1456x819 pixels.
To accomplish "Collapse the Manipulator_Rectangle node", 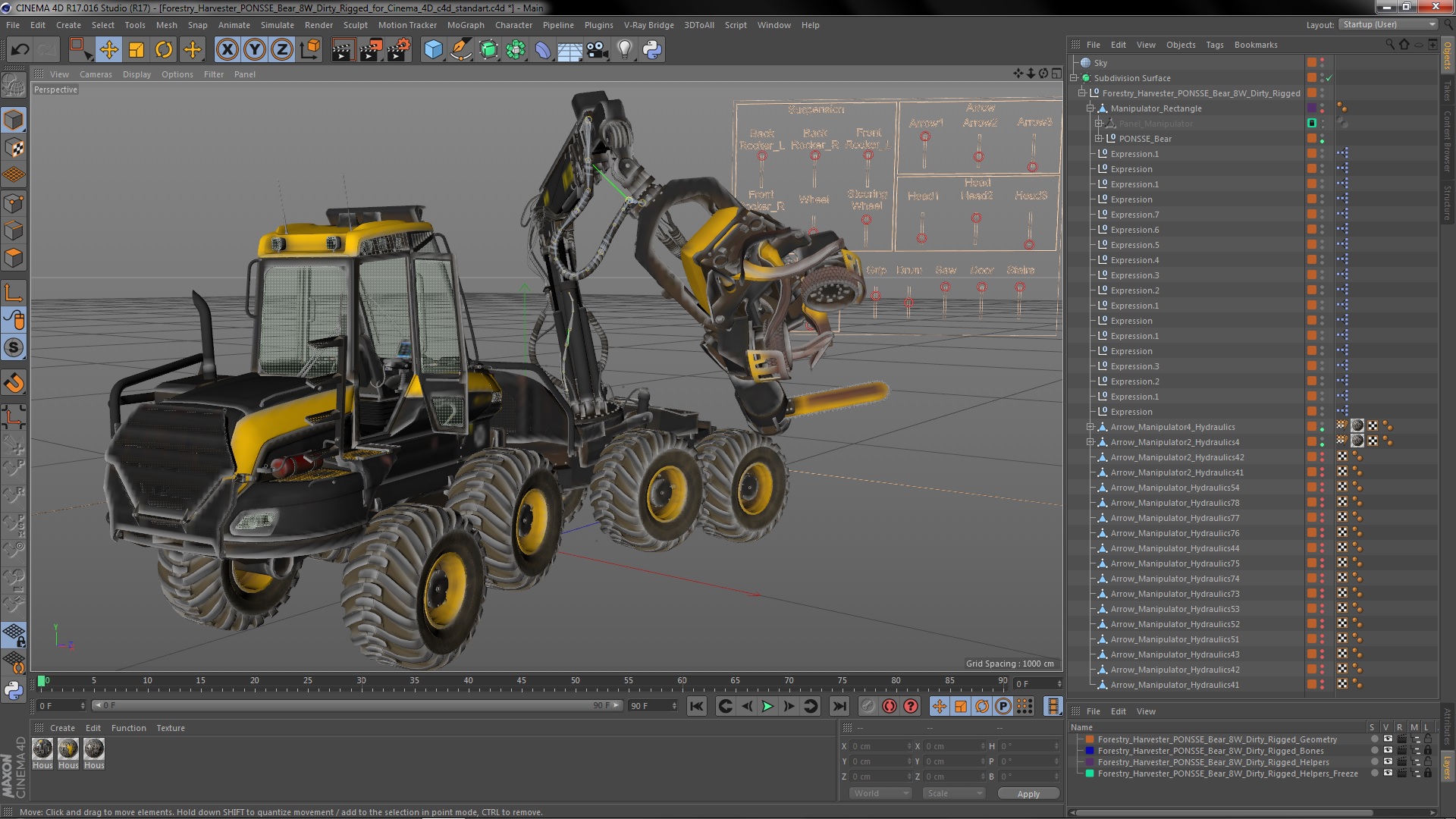I will [x=1090, y=108].
